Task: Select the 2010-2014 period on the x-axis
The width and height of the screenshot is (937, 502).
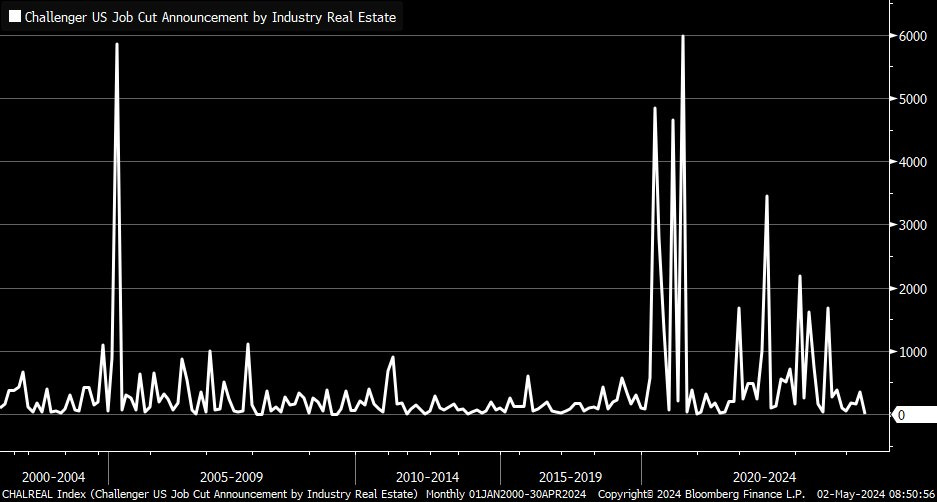Action: tap(427, 476)
